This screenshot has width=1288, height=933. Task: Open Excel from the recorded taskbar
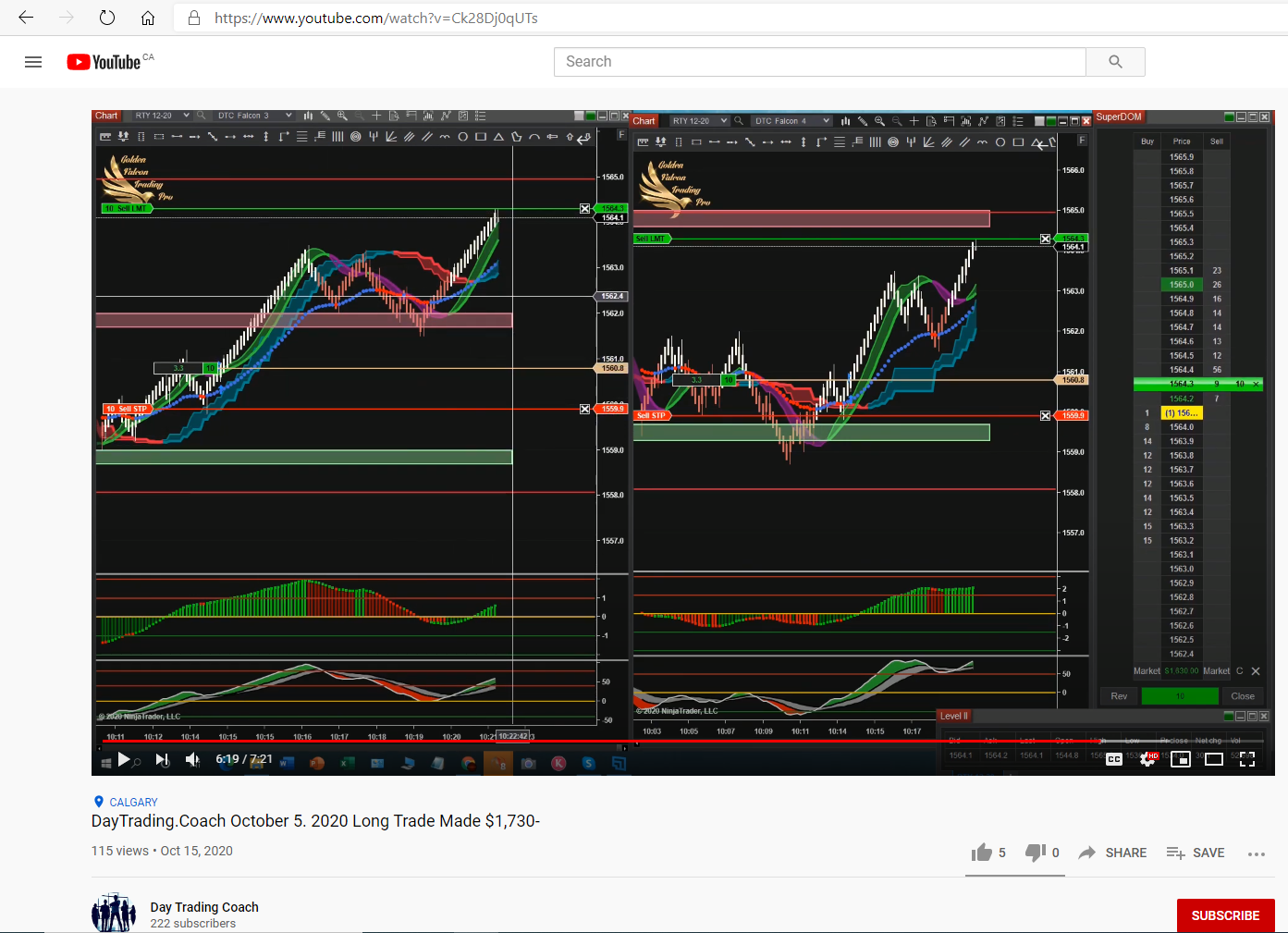(348, 763)
